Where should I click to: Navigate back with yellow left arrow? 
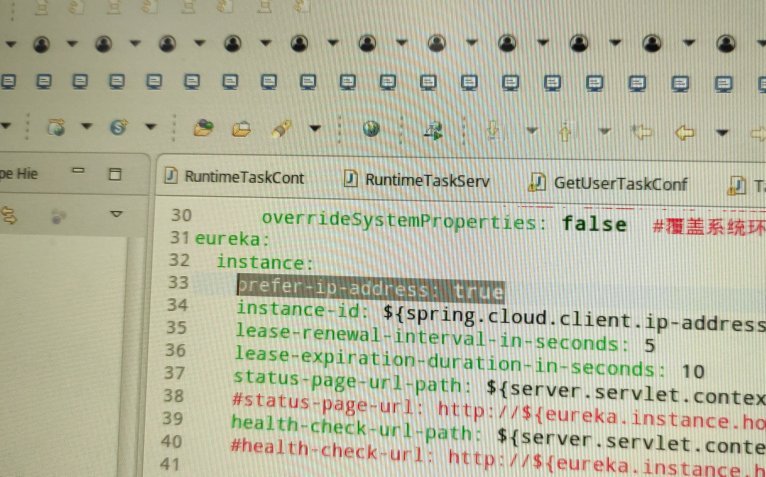684,132
